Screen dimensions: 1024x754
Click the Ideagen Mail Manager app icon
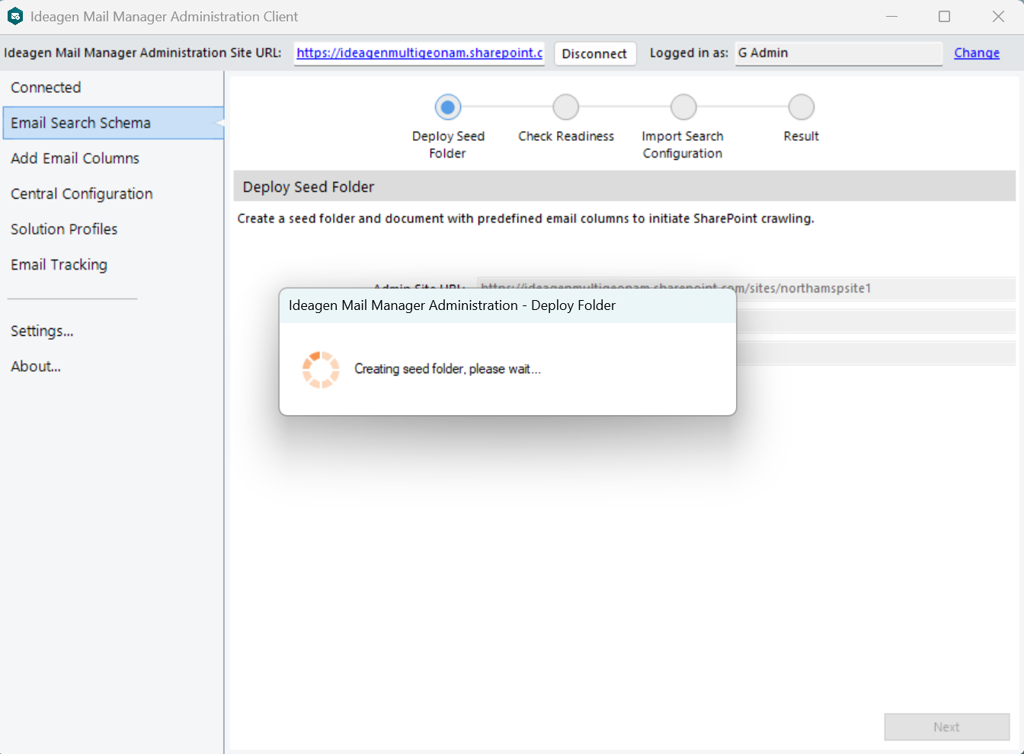[x=15, y=16]
